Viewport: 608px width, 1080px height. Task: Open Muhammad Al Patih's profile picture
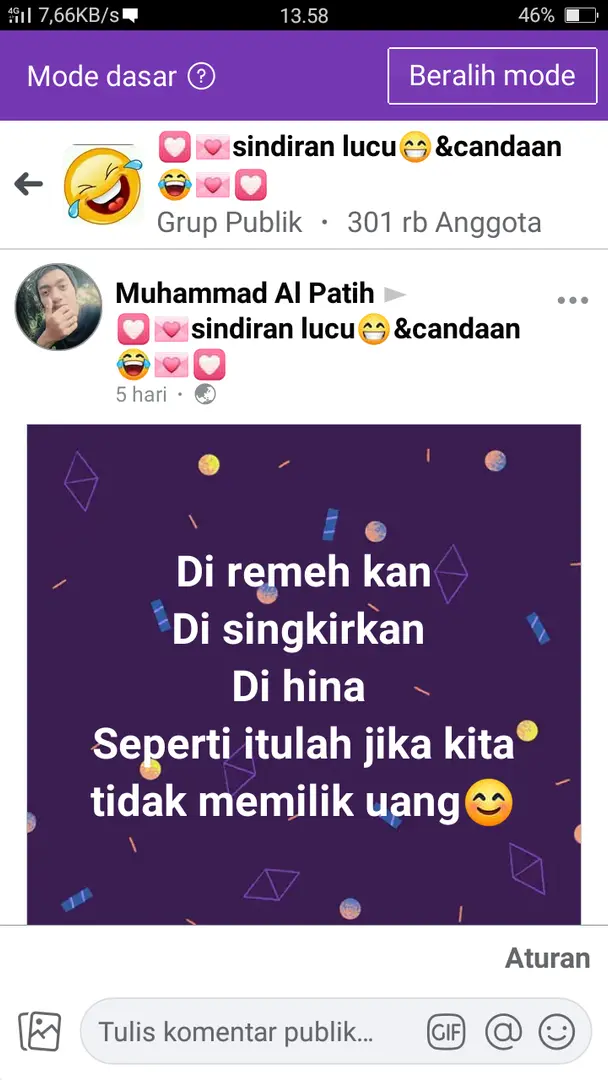pos(59,307)
